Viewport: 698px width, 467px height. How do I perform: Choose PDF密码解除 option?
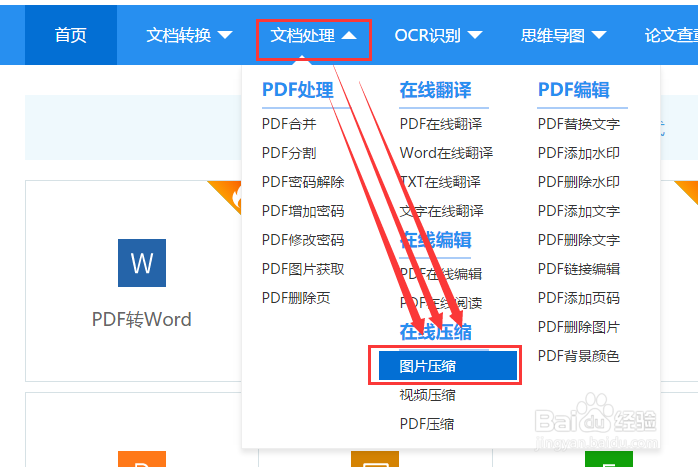303,182
